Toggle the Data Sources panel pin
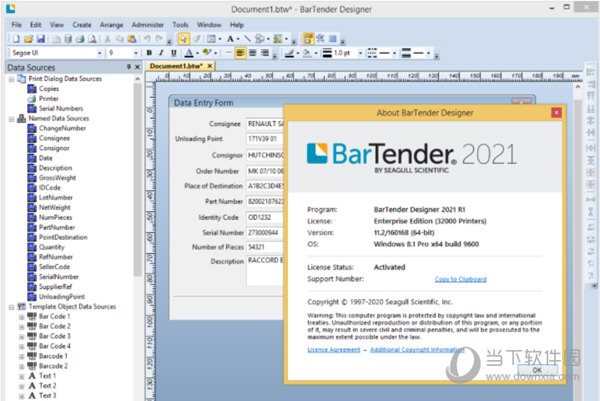The height and width of the screenshot is (401, 600). tap(129, 67)
